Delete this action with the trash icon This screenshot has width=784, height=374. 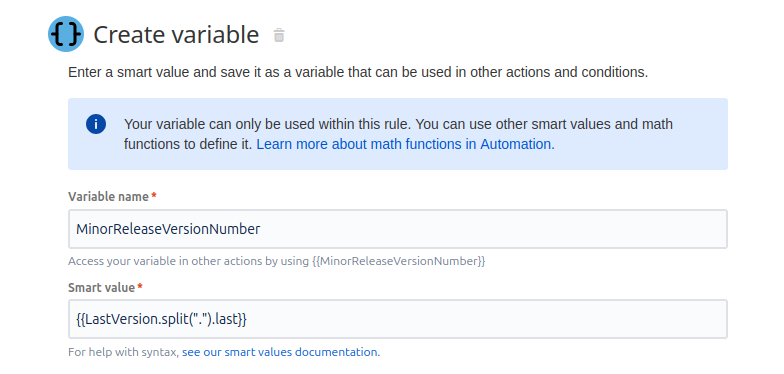pyautogui.click(x=279, y=35)
